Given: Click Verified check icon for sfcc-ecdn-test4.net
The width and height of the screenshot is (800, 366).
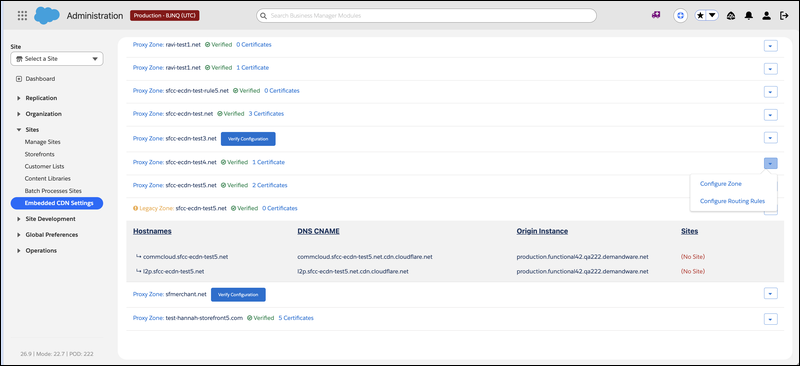Looking at the screenshot, I should 223,162.
